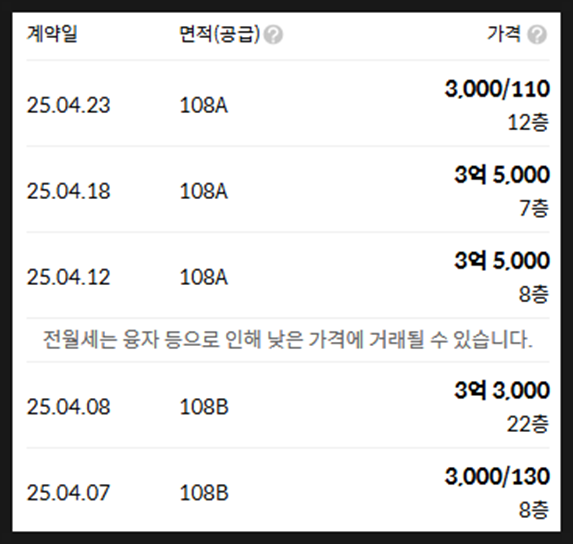Select the 25.04.18 transaction row
573x544 pixels.
288,190
